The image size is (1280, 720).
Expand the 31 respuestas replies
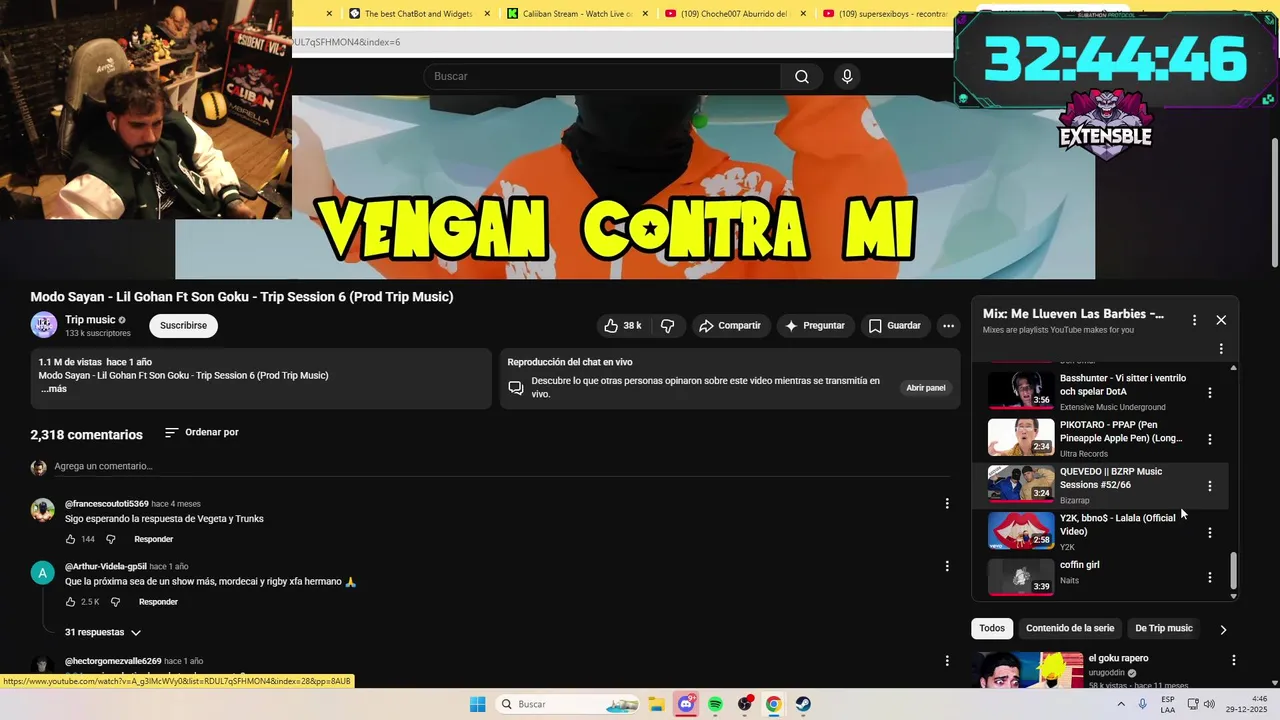point(103,633)
